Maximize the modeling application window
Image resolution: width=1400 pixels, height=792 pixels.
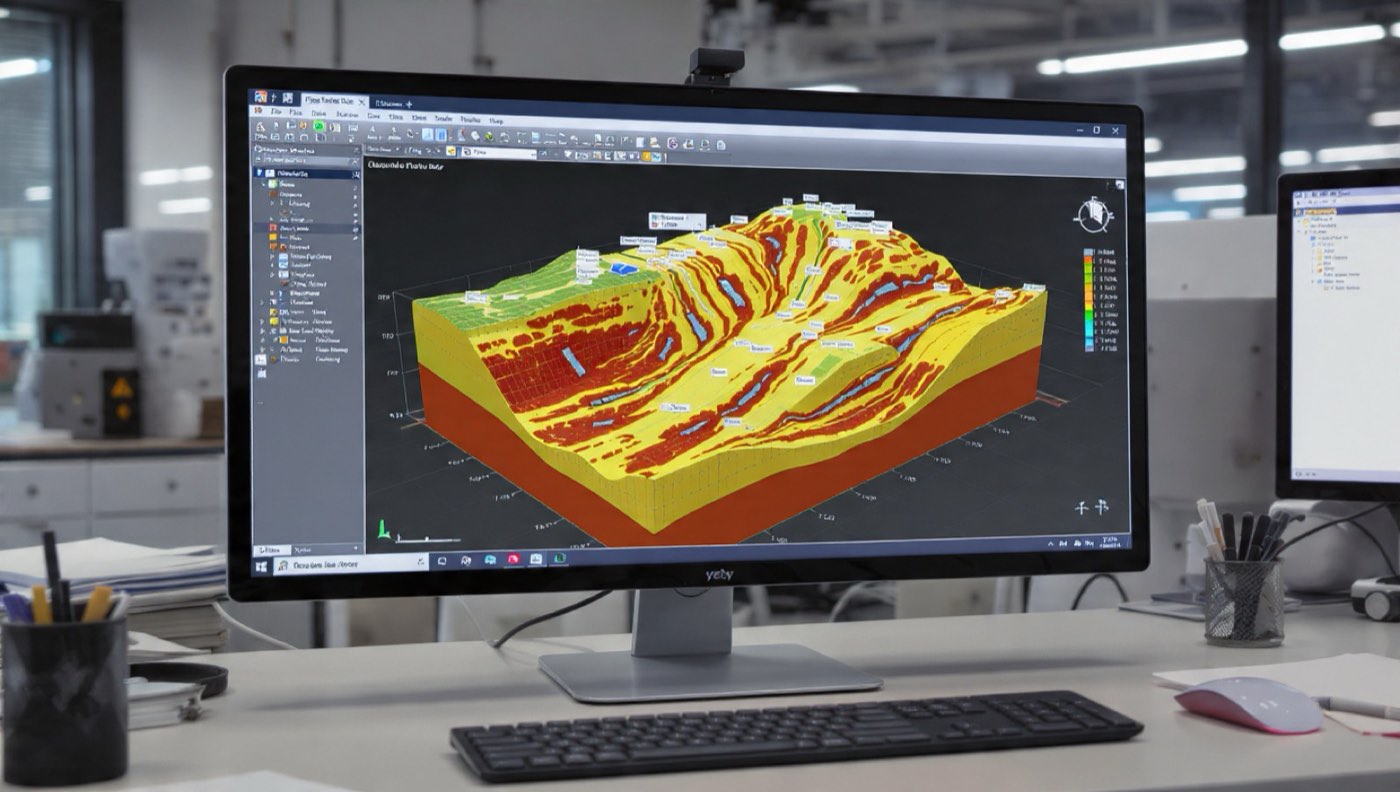point(1096,130)
